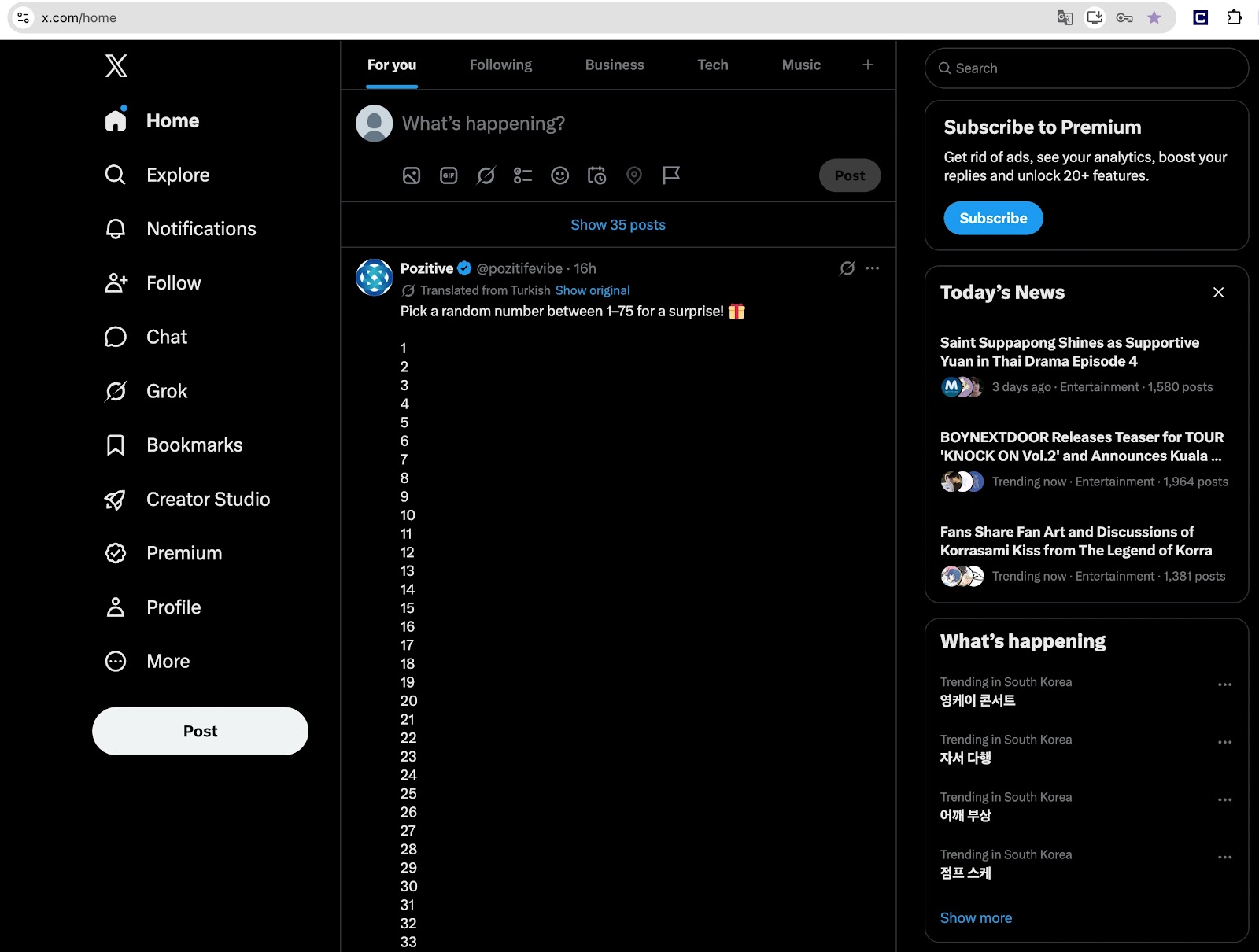Open the Home page from sidebar

[152, 120]
